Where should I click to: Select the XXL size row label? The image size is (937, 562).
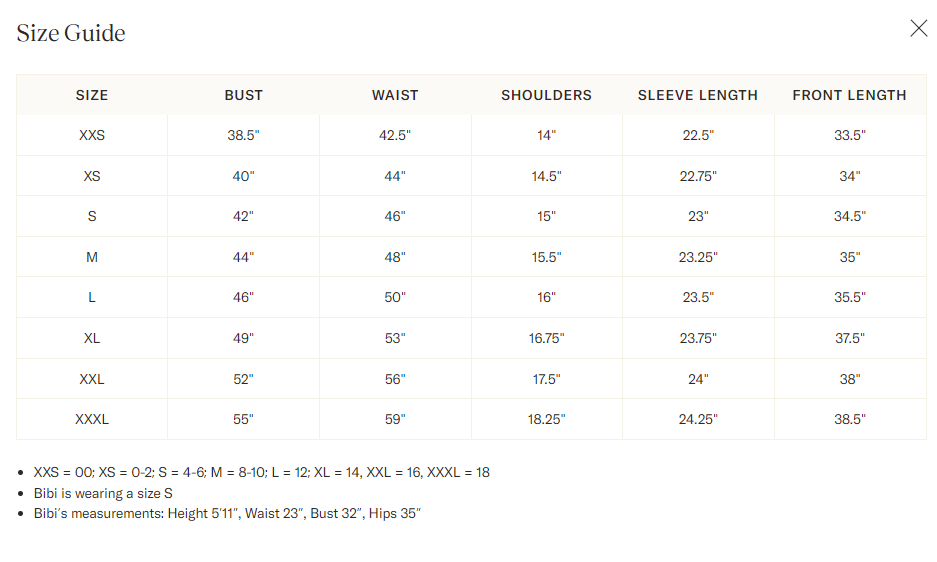(x=92, y=379)
